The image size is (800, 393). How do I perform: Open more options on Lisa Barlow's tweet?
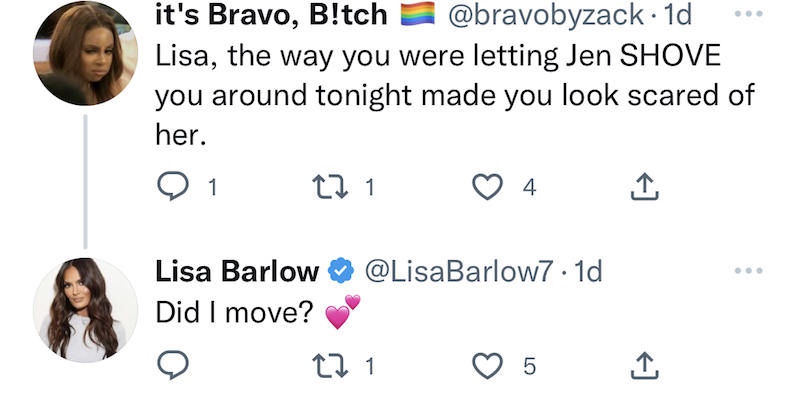tap(749, 271)
